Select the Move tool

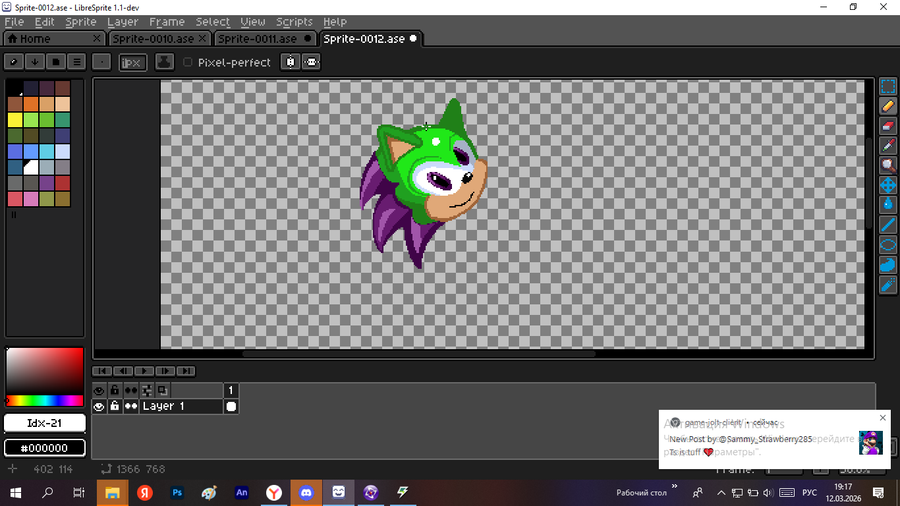888,185
